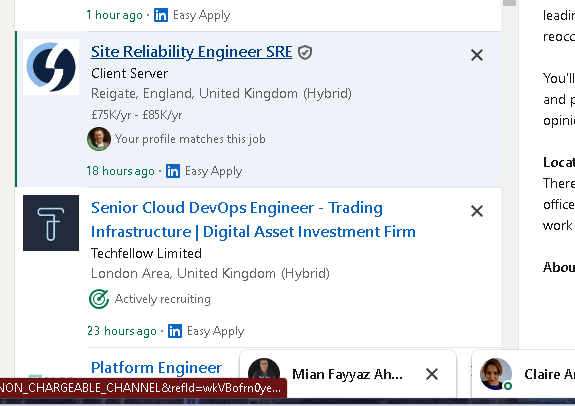Click the Client Server company logo
575x406 pixels.
[x=51, y=67]
